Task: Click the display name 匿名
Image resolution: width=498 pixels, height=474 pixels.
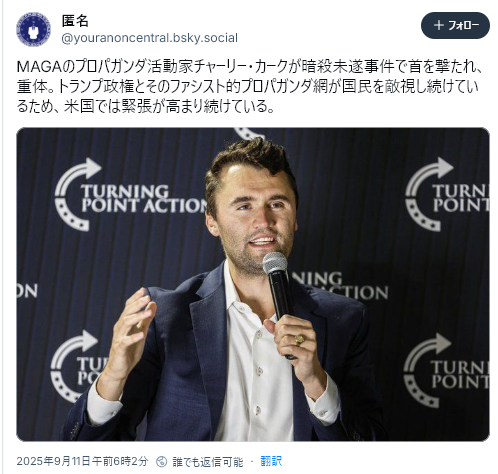Action: (x=75, y=21)
